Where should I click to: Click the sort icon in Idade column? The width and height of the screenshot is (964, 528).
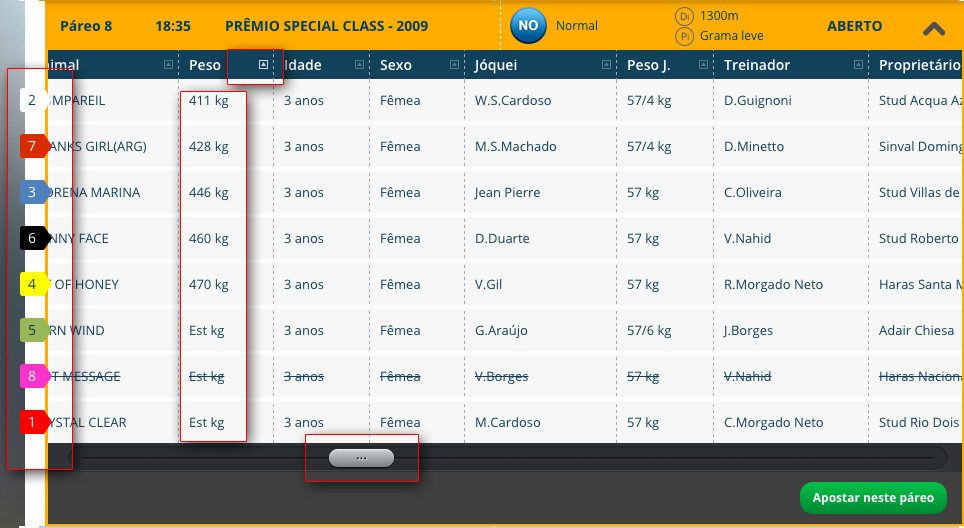coord(360,65)
